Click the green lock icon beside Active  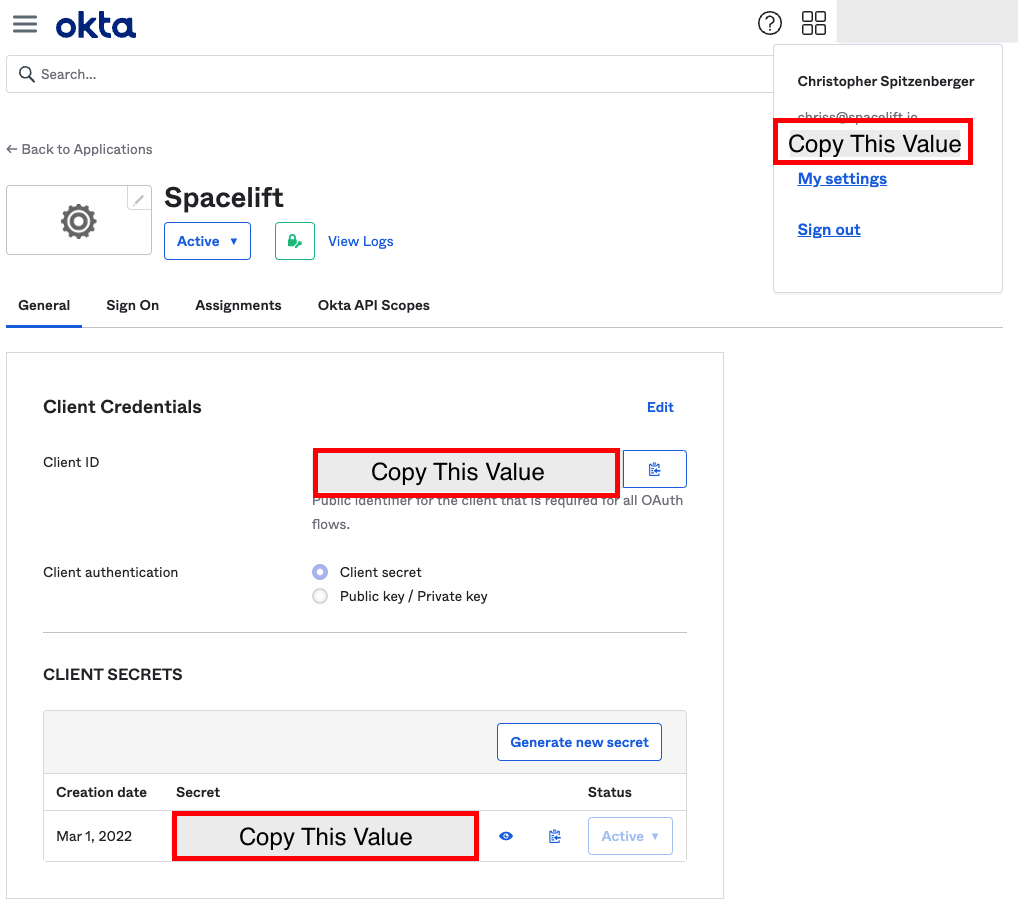[x=294, y=240]
